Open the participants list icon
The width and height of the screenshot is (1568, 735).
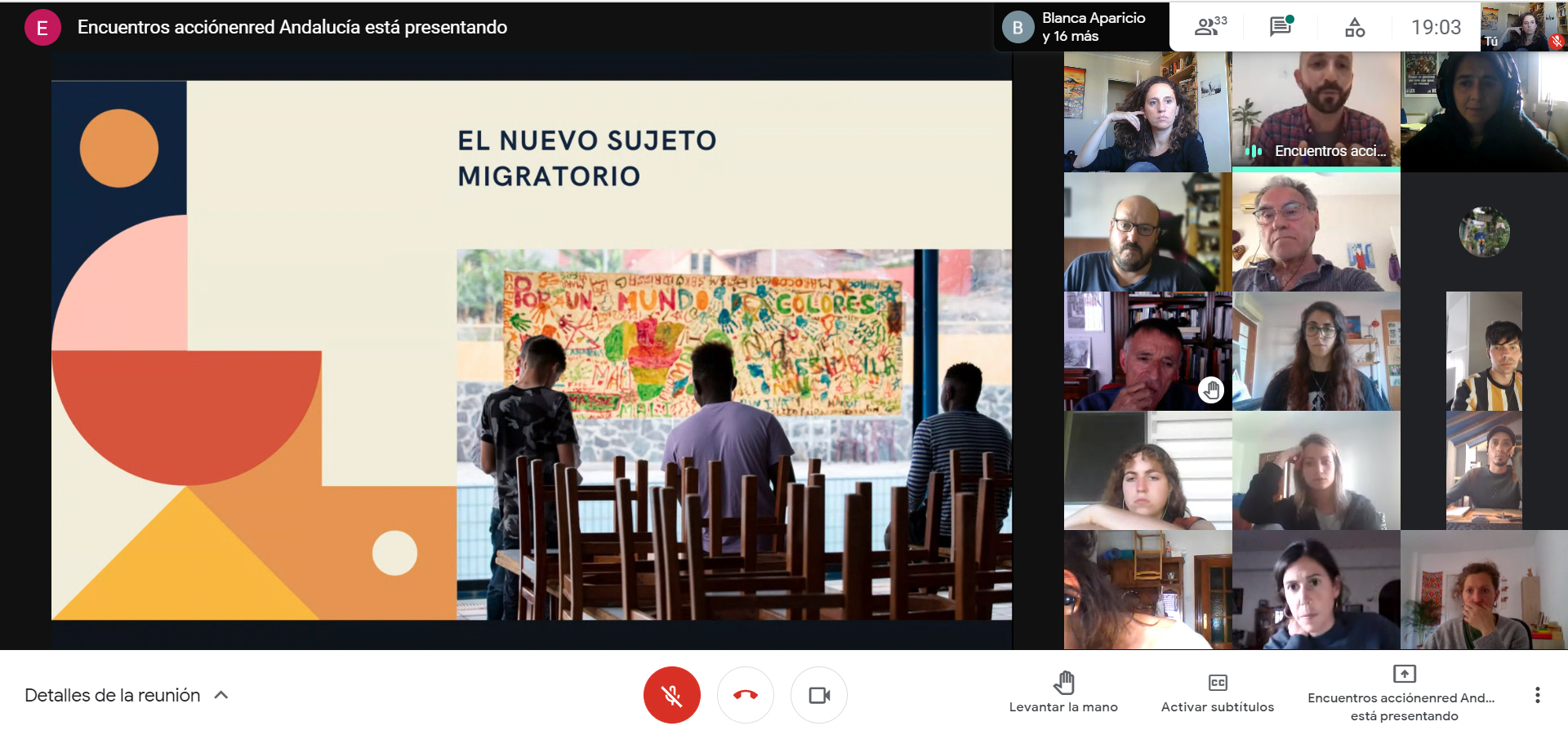coord(1209,27)
